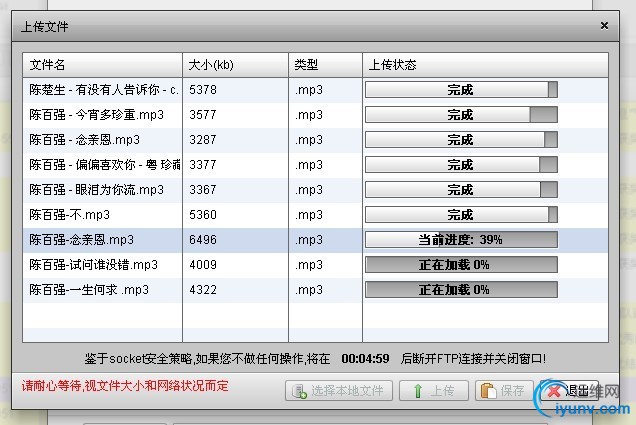Click the 选择本地文件 button
Image resolution: width=636 pixels, height=425 pixels.
pyautogui.click(x=339, y=391)
